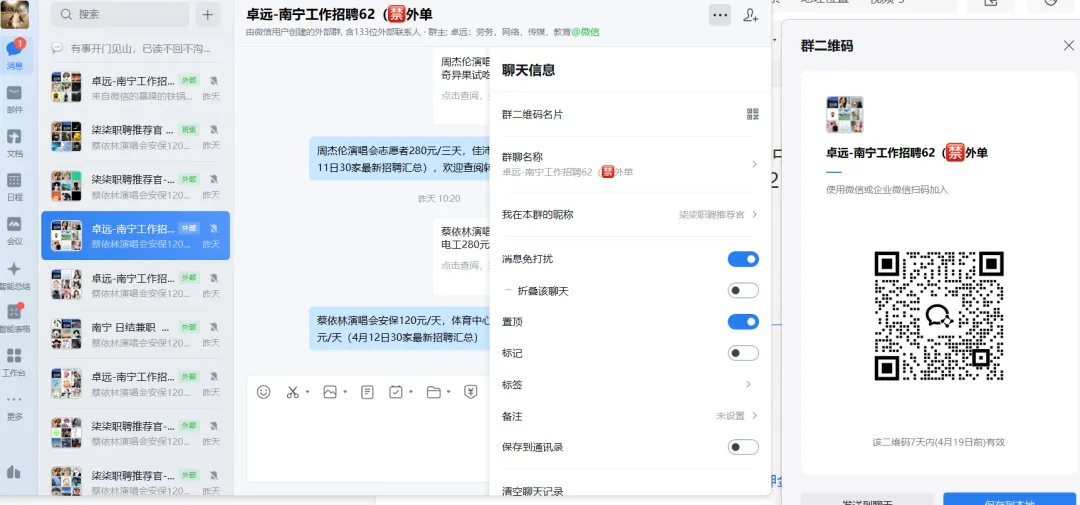This screenshot has height=505, width=1080.
Task: Open the 日程 calendar section
Action: tap(14, 187)
